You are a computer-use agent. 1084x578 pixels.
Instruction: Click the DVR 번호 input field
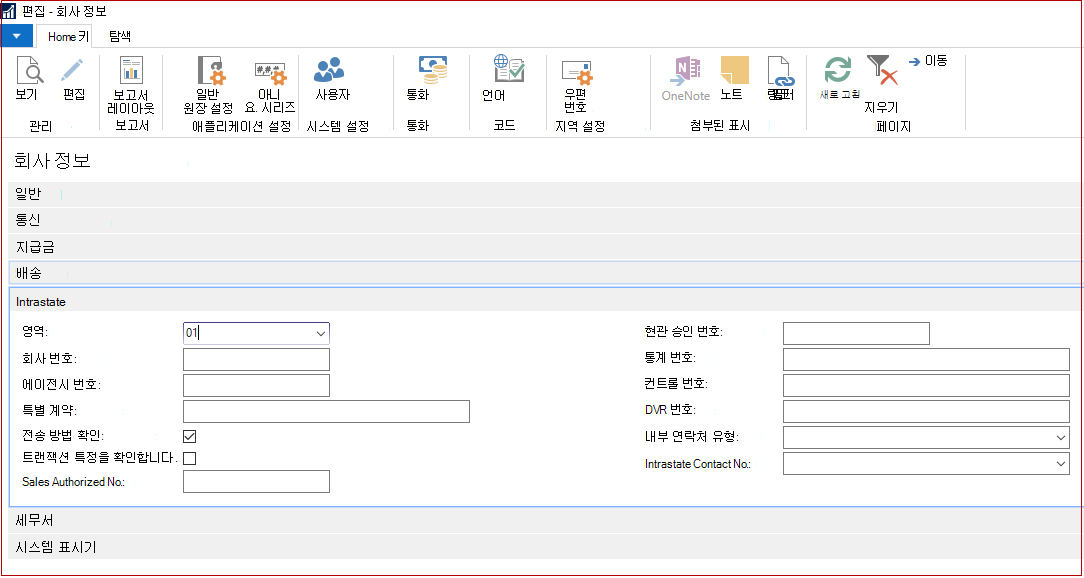(926, 411)
